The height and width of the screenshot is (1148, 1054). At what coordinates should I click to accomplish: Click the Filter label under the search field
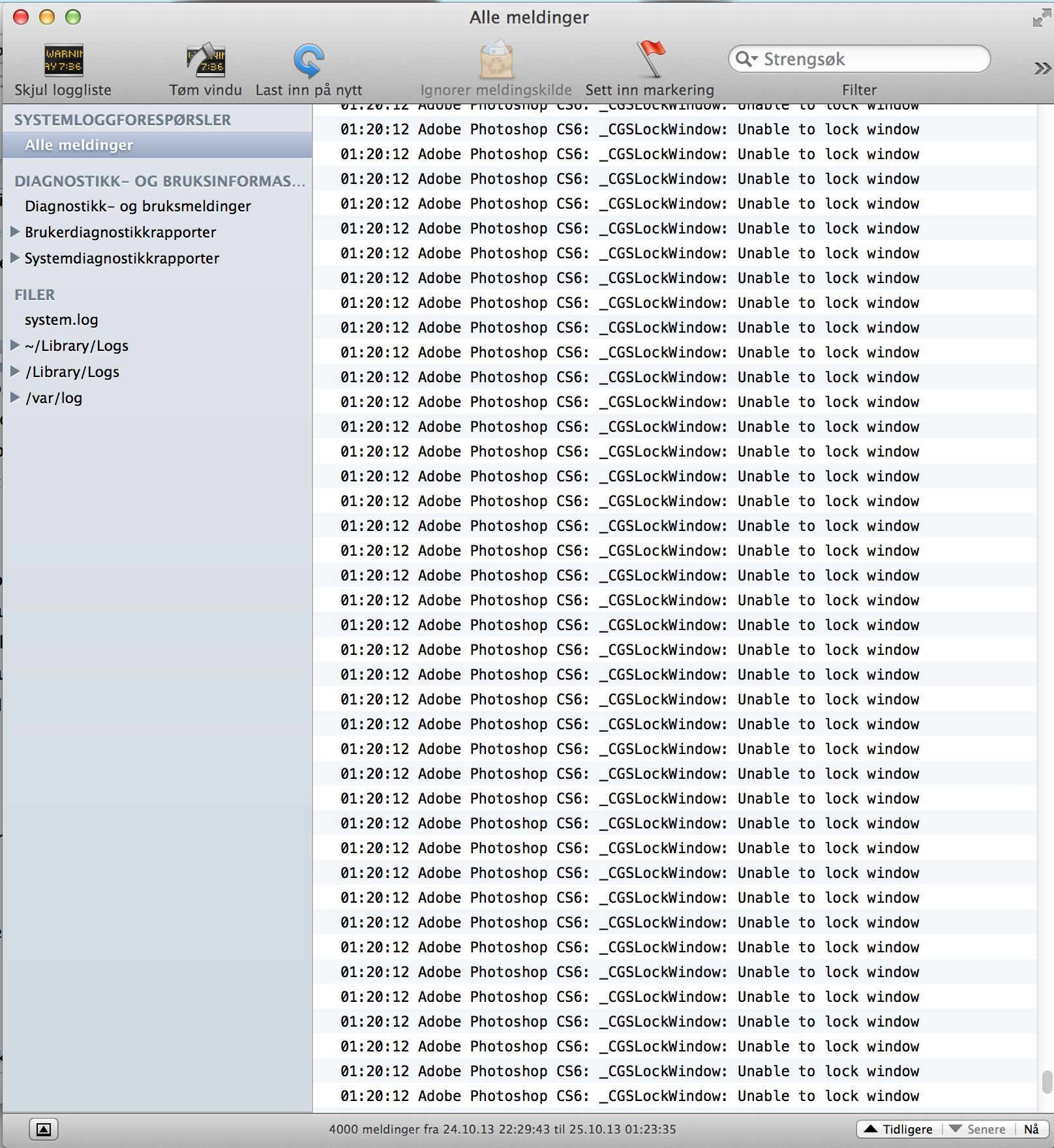coord(859,90)
